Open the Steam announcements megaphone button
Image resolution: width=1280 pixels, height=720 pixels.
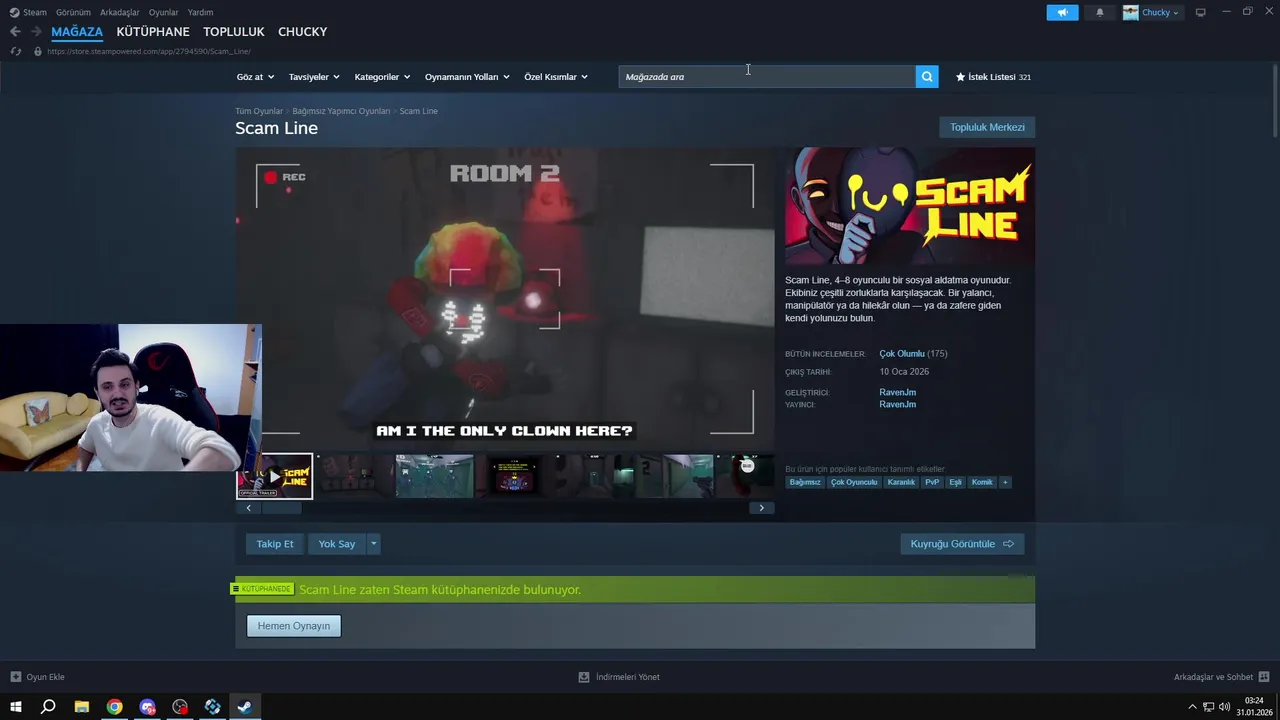pos(1062,13)
